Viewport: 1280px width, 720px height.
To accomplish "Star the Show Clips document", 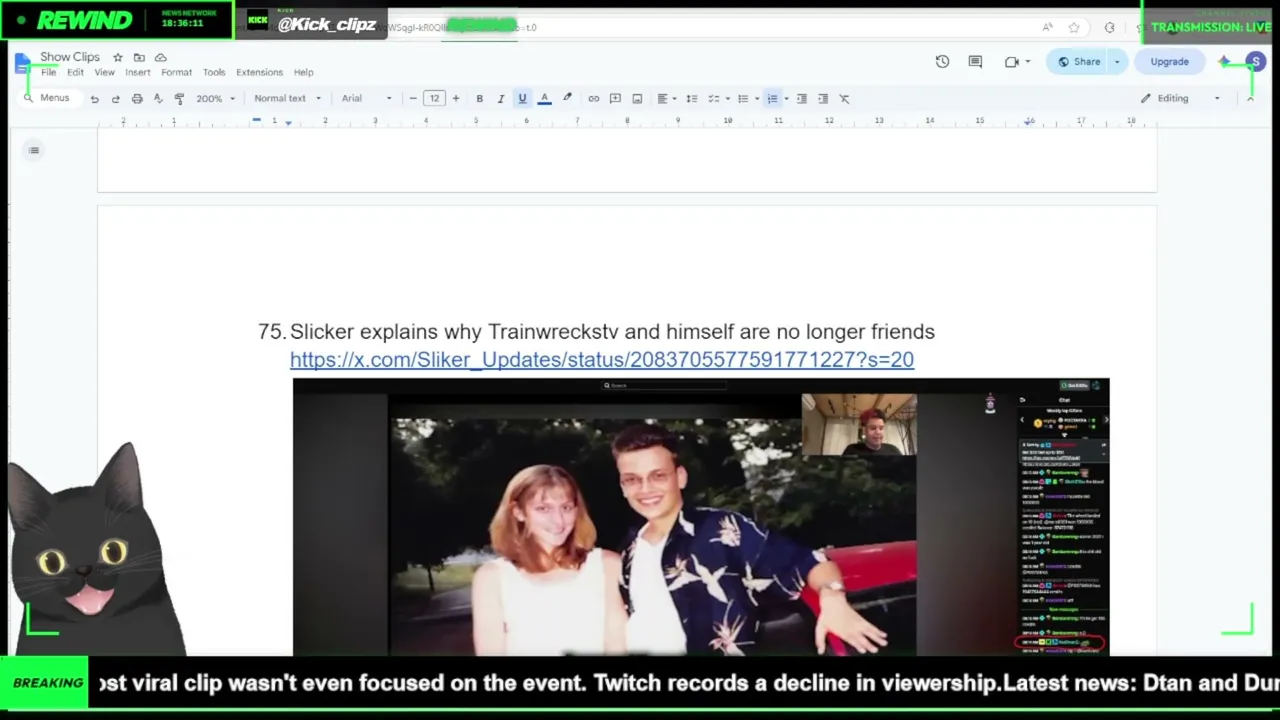I will tap(118, 57).
